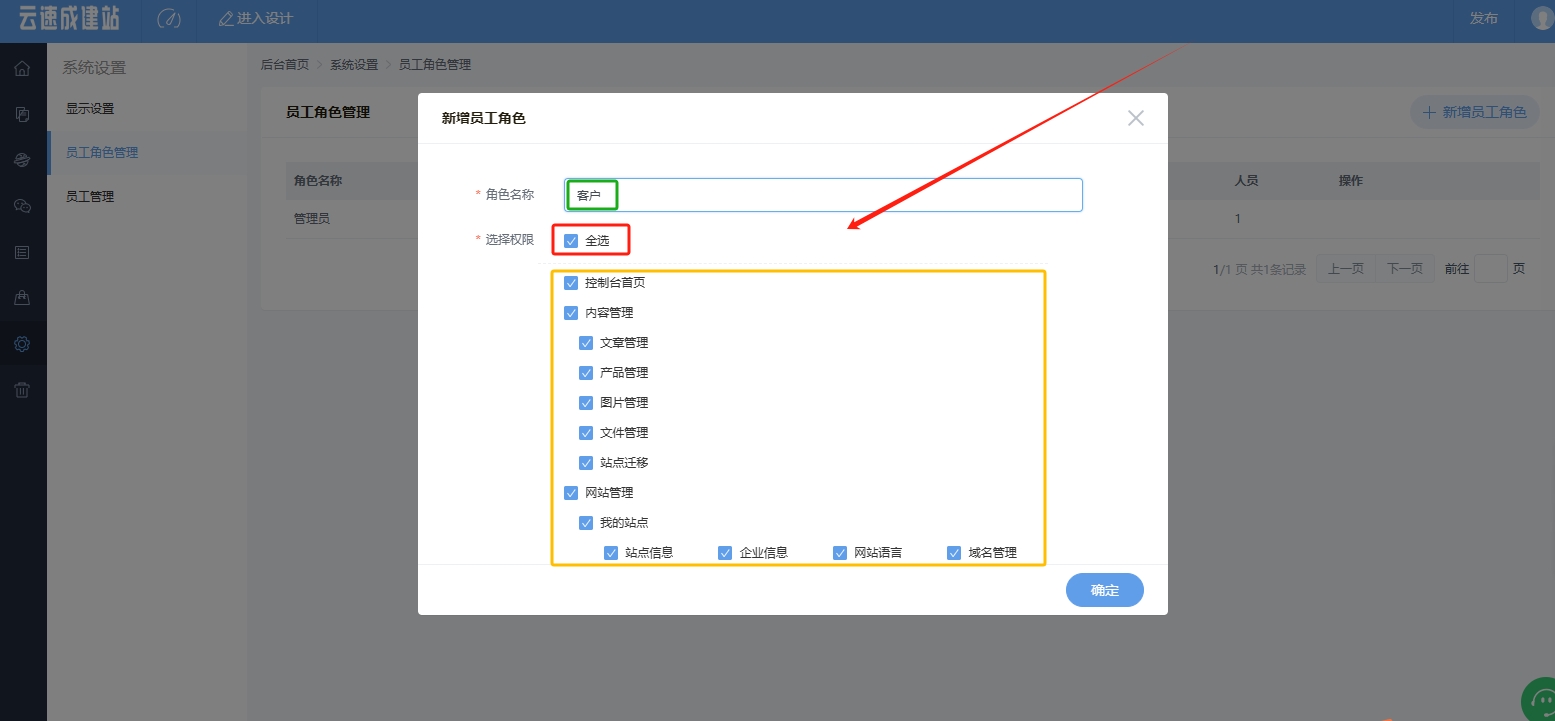Uncheck the 网站管理 parent permission
This screenshot has width=1555, height=721.
click(x=571, y=493)
